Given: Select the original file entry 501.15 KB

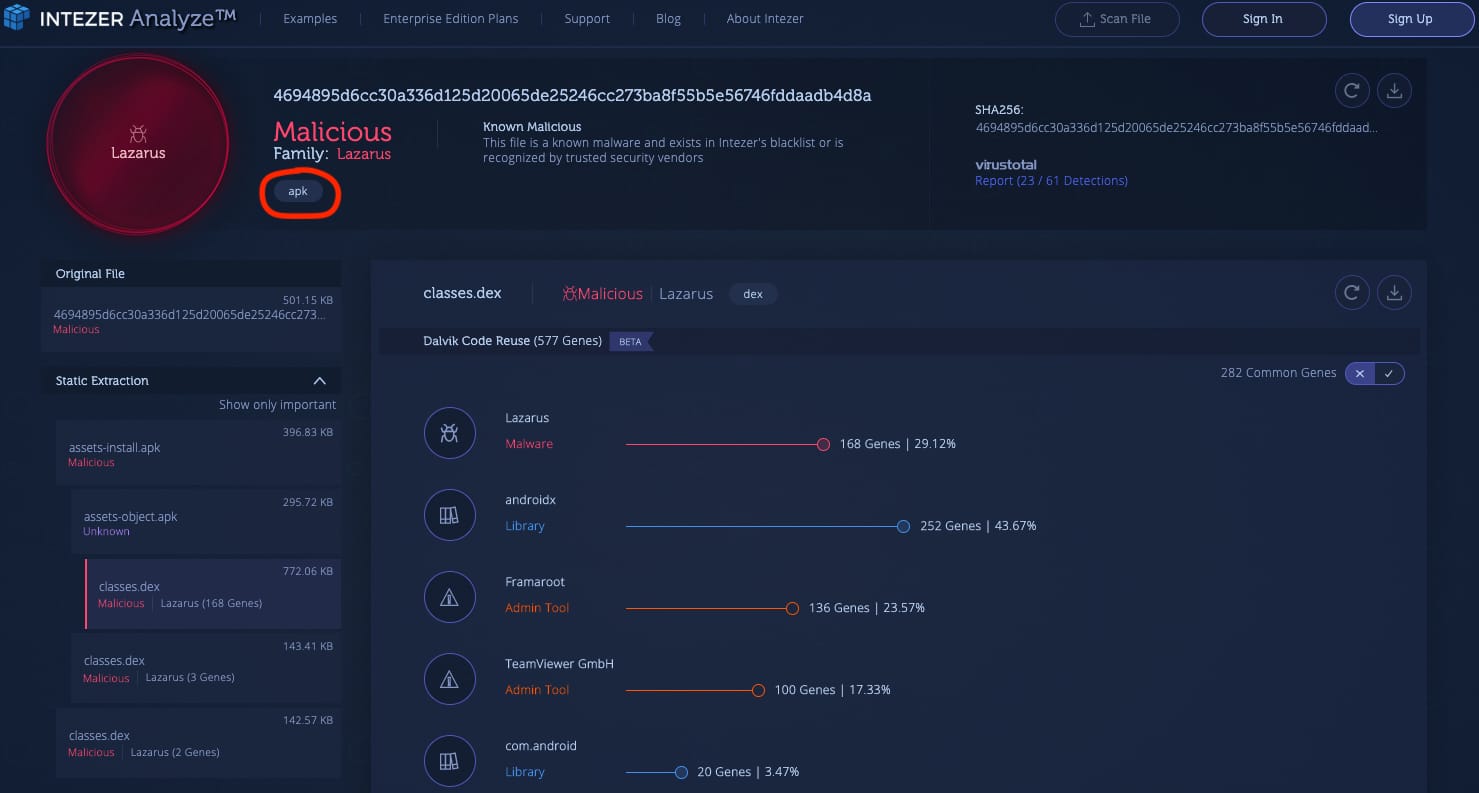Looking at the screenshot, I should pyautogui.click(x=191, y=320).
